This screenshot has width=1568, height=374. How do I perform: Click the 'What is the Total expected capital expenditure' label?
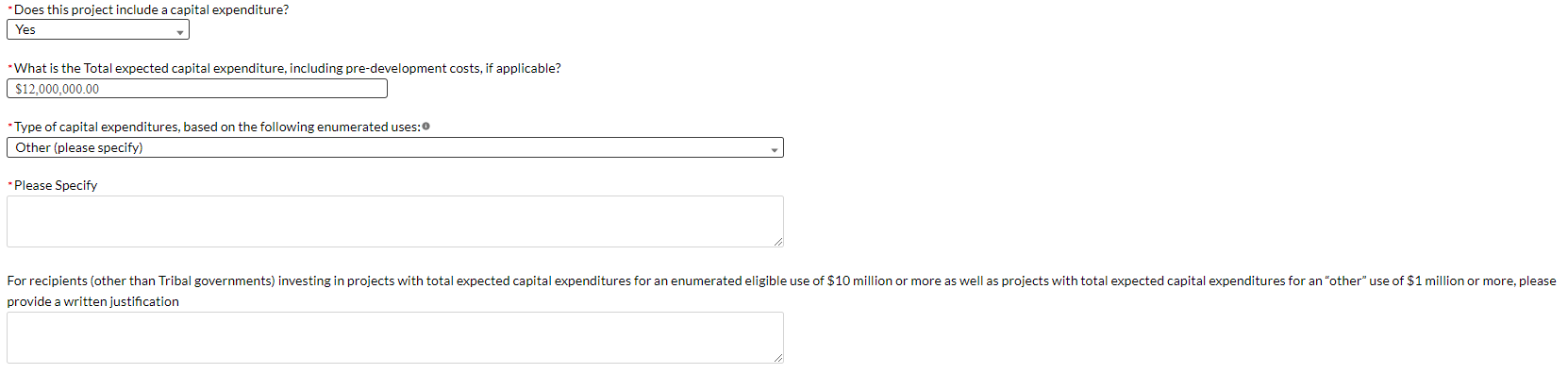tap(288, 68)
